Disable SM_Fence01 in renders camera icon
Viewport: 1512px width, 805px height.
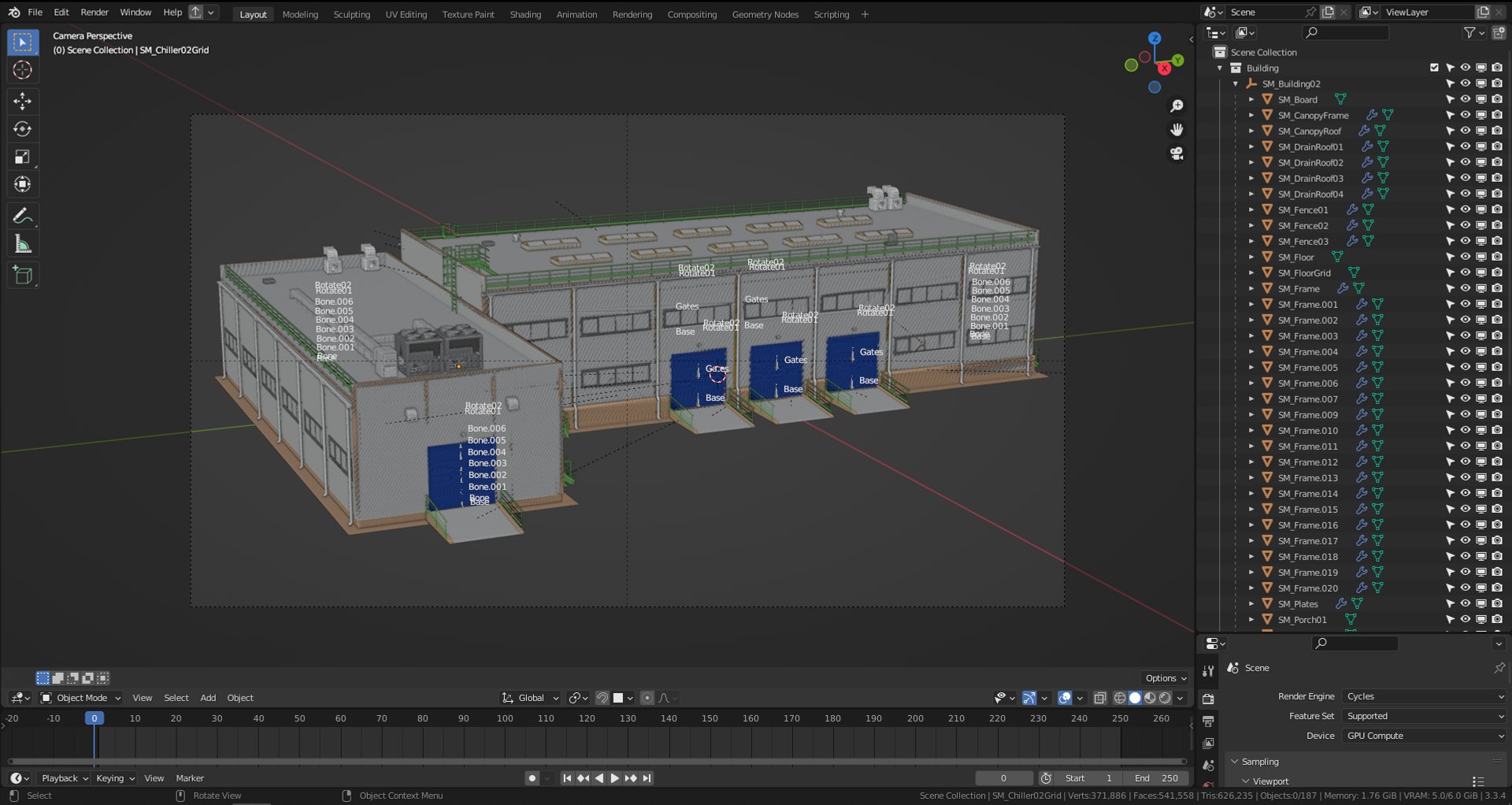[x=1497, y=210]
